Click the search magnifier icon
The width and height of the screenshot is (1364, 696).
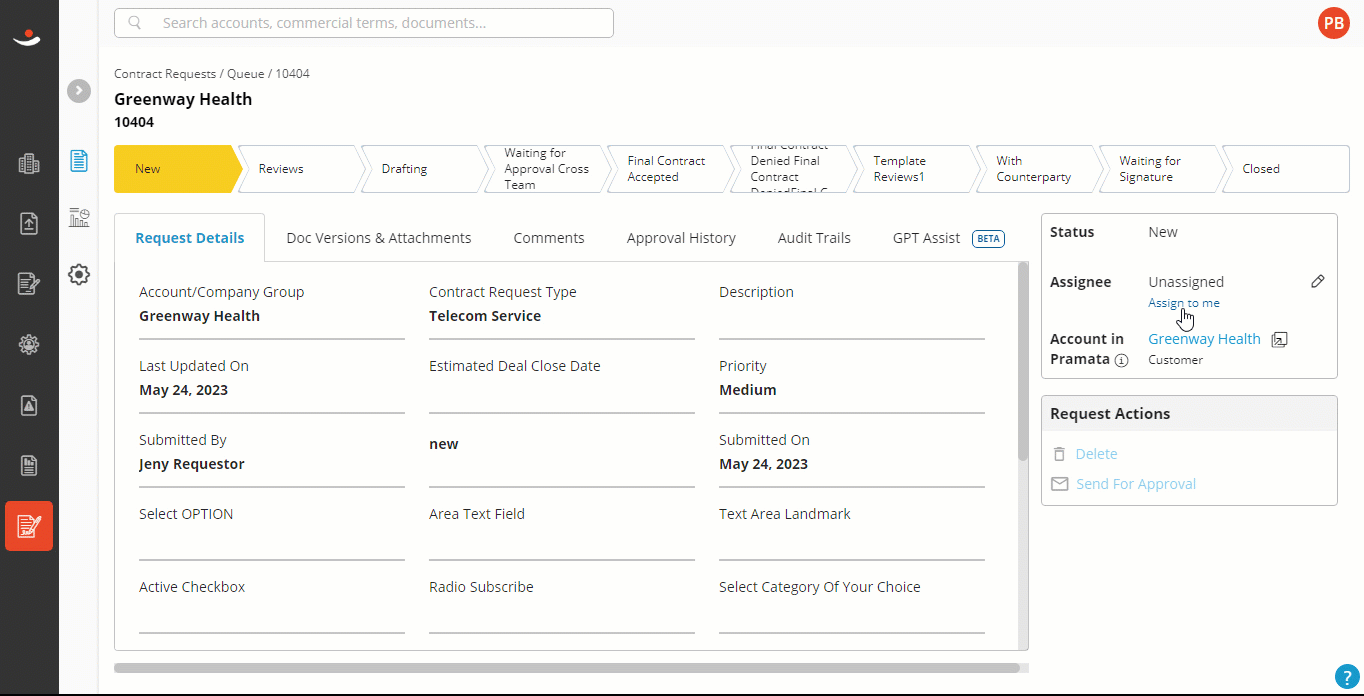(x=135, y=23)
